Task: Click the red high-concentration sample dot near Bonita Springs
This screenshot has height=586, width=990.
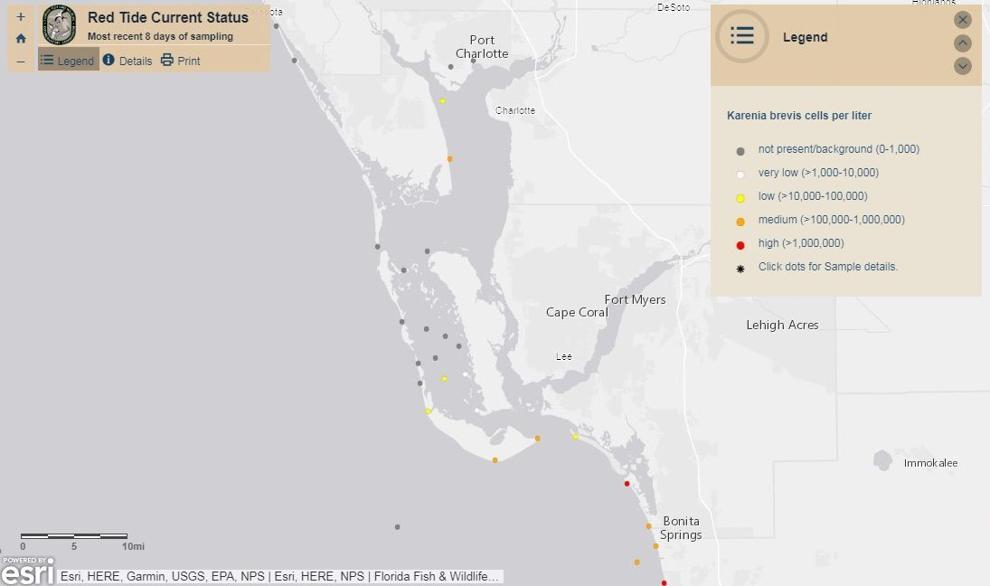Action: tap(627, 484)
